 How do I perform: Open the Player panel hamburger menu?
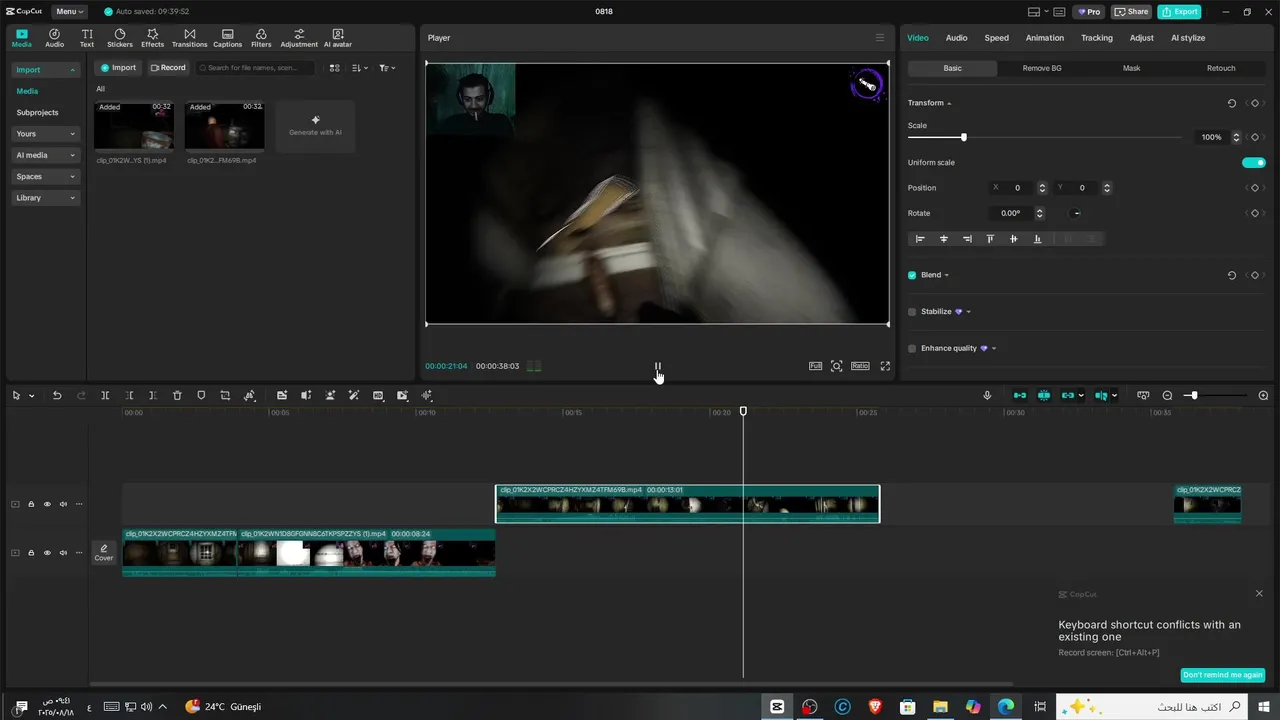pyautogui.click(x=880, y=38)
